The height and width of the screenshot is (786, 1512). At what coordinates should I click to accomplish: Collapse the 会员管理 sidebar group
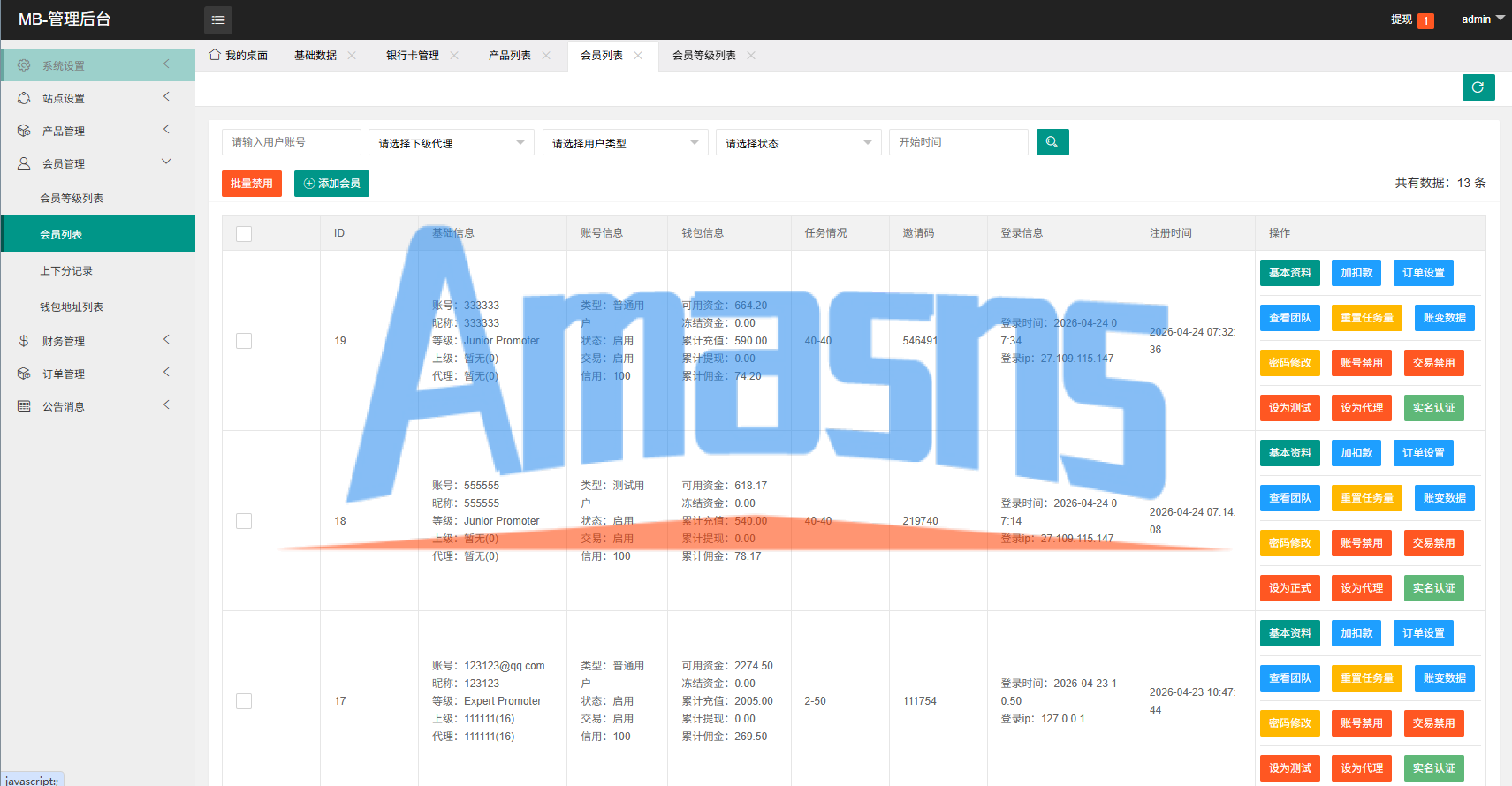[166, 162]
